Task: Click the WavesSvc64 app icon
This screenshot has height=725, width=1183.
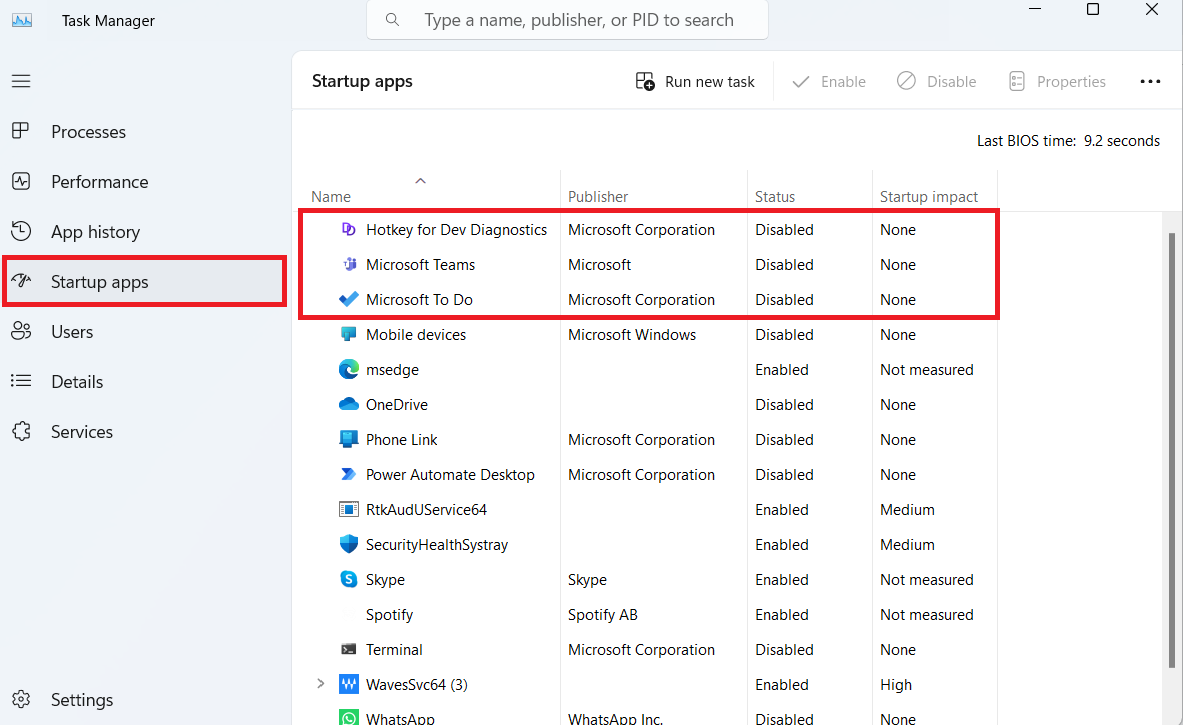Action: click(349, 684)
